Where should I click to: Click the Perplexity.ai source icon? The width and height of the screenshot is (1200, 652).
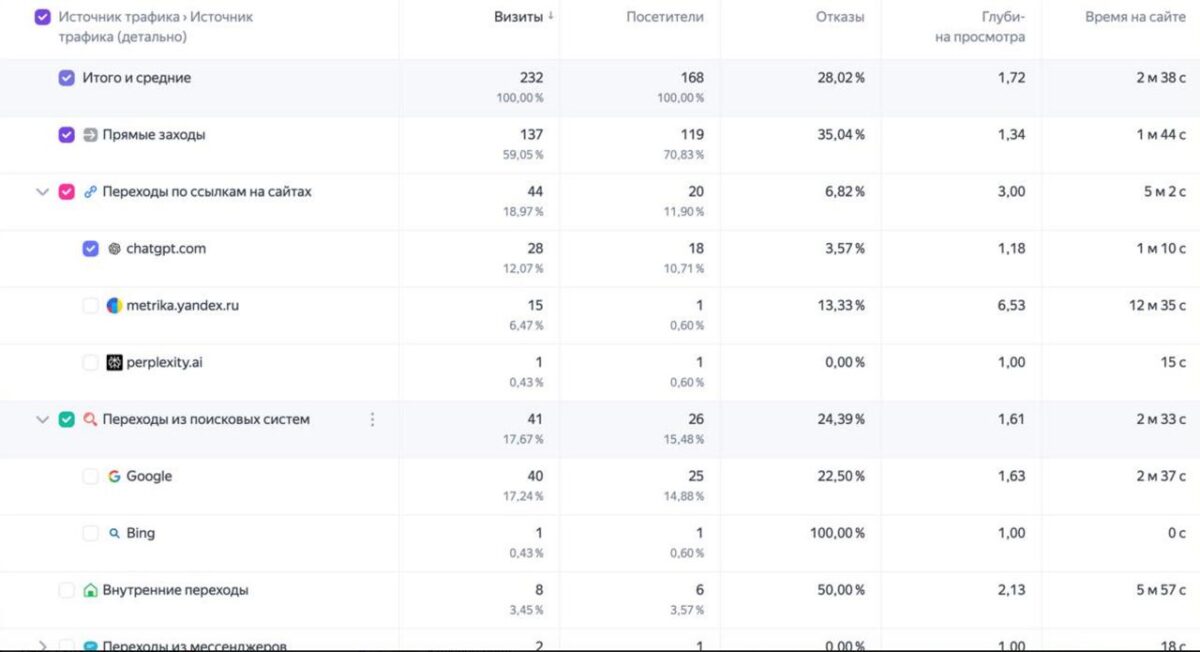pos(114,363)
